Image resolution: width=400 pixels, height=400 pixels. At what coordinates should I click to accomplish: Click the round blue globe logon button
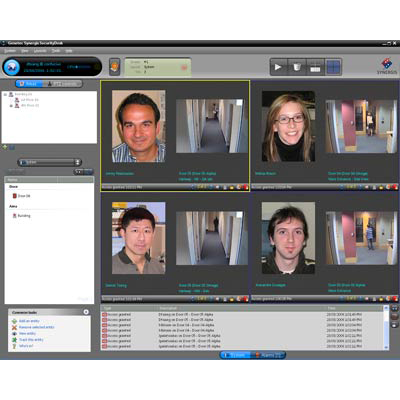[x=12, y=67]
